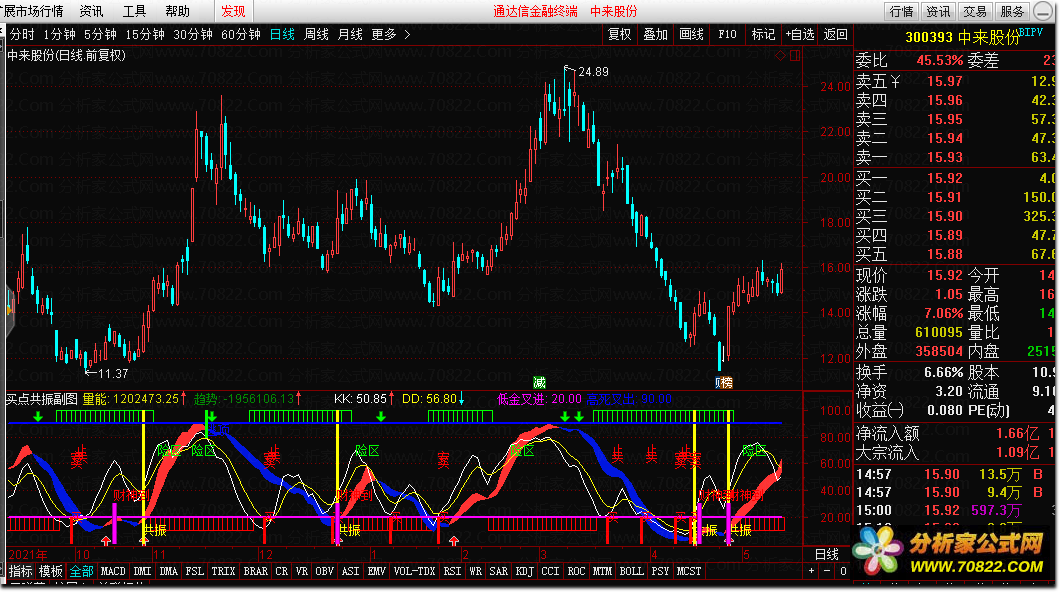
Task: Switch indicator to ASI
Action: pos(351,572)
